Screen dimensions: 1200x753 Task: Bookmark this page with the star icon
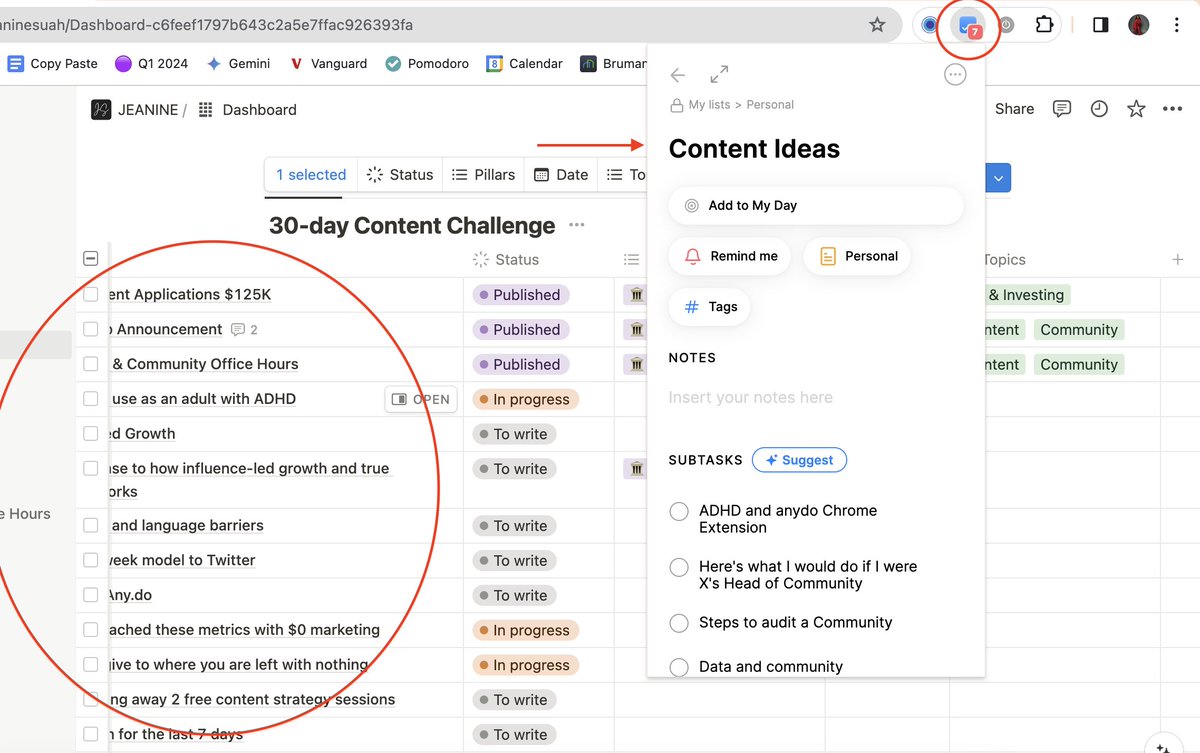pos(877,25)
